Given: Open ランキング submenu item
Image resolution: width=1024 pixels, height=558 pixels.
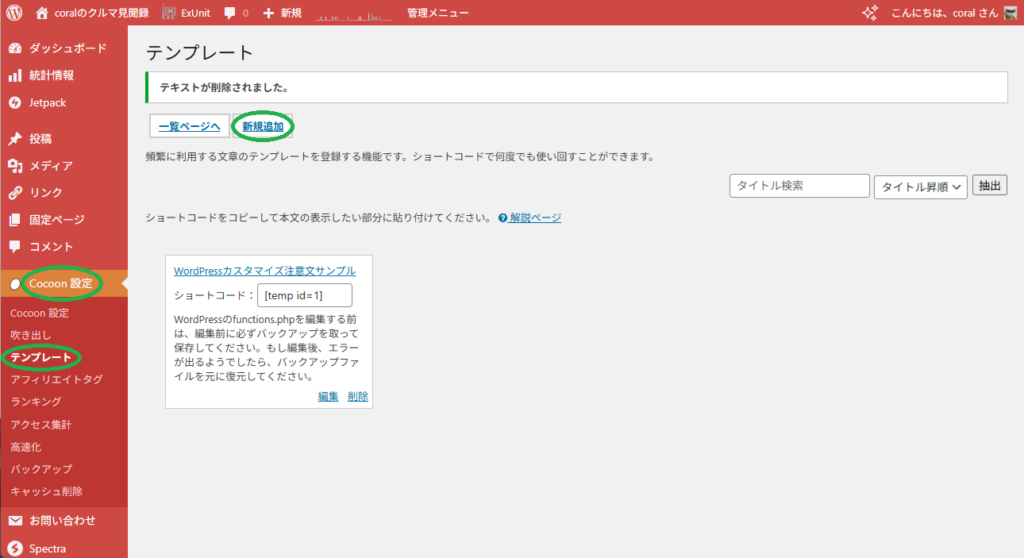Looking at the screenshot, I should pyautogui.click(x=35, y=402).
